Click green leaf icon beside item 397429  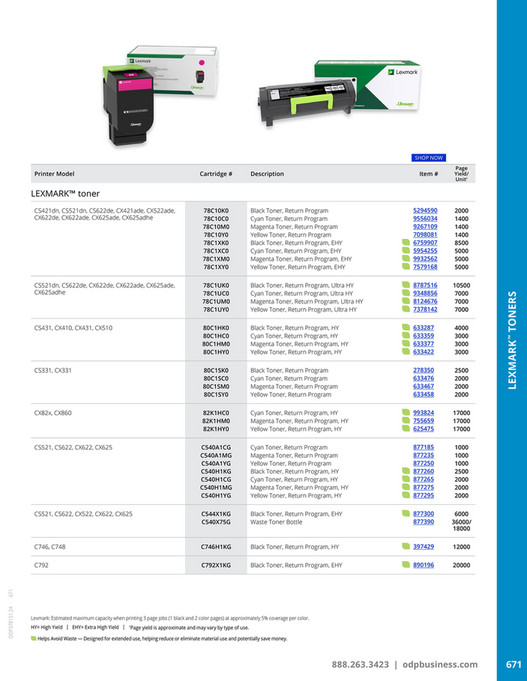[406, 546]
